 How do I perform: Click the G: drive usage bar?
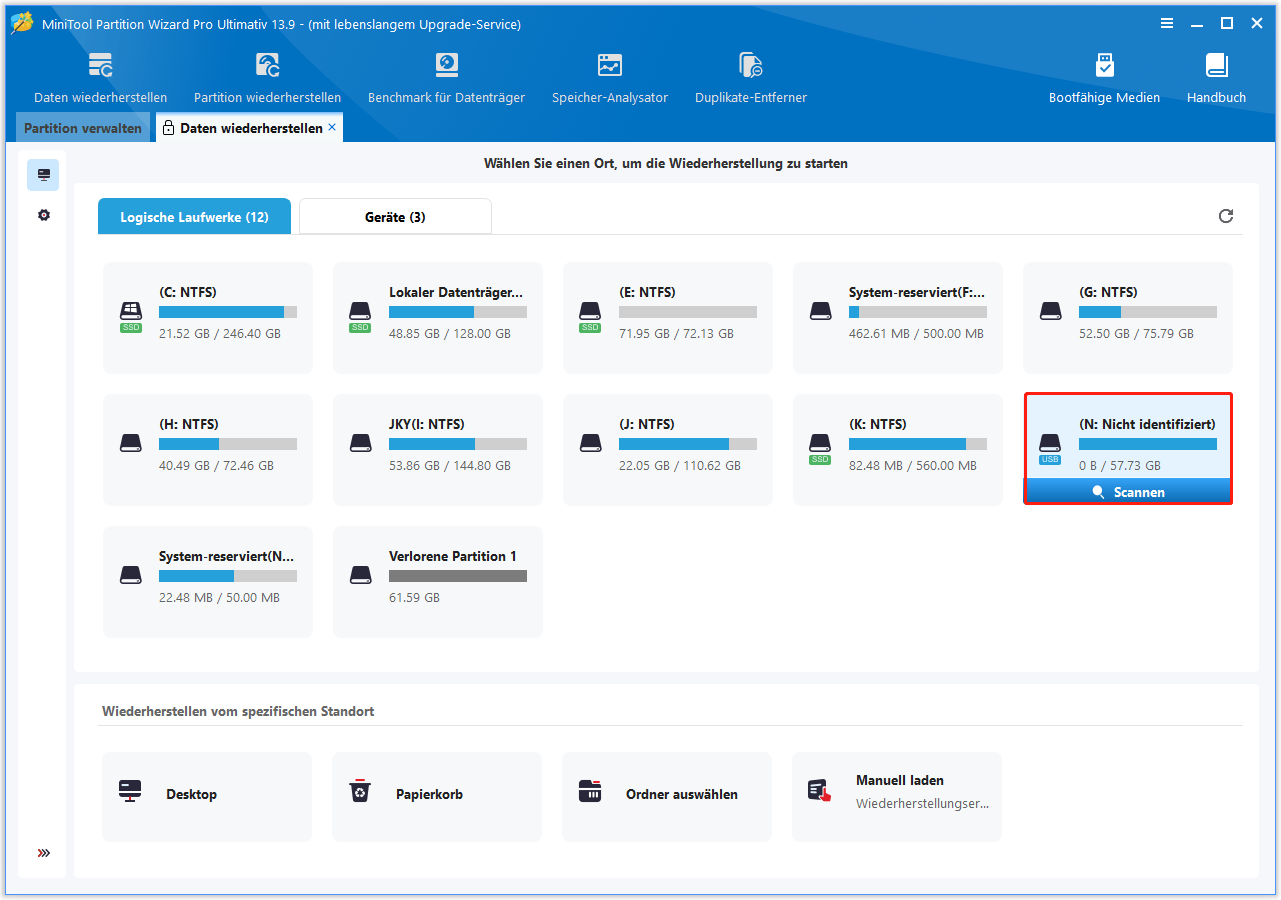click(1148, 312)
